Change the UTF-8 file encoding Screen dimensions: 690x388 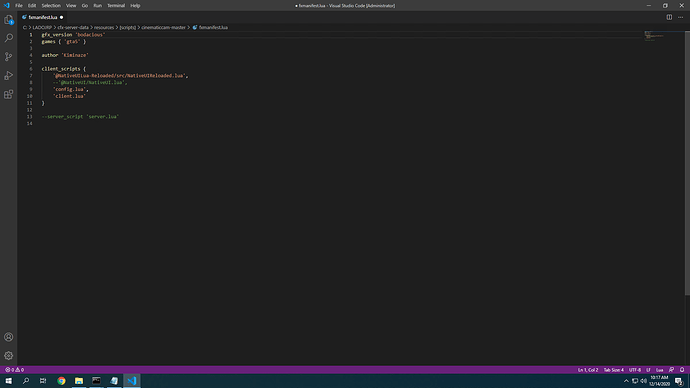[x=635, y=370]
